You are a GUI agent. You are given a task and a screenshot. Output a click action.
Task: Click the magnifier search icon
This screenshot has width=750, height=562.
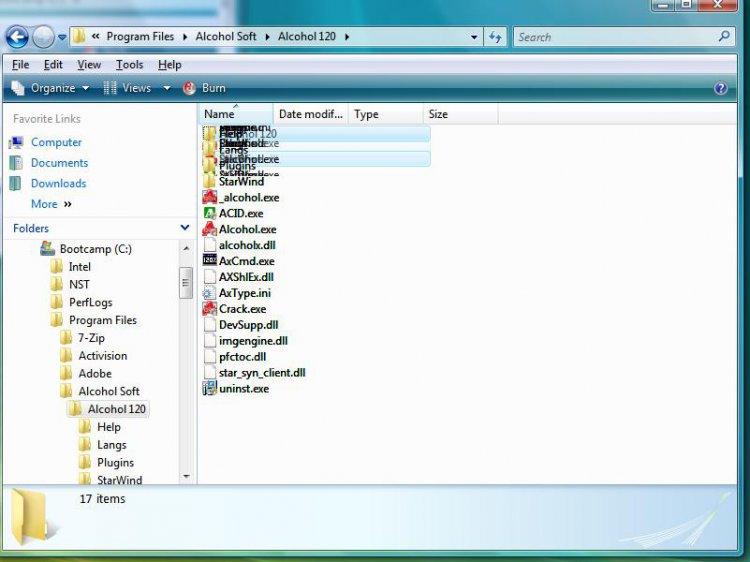(724, 36)
